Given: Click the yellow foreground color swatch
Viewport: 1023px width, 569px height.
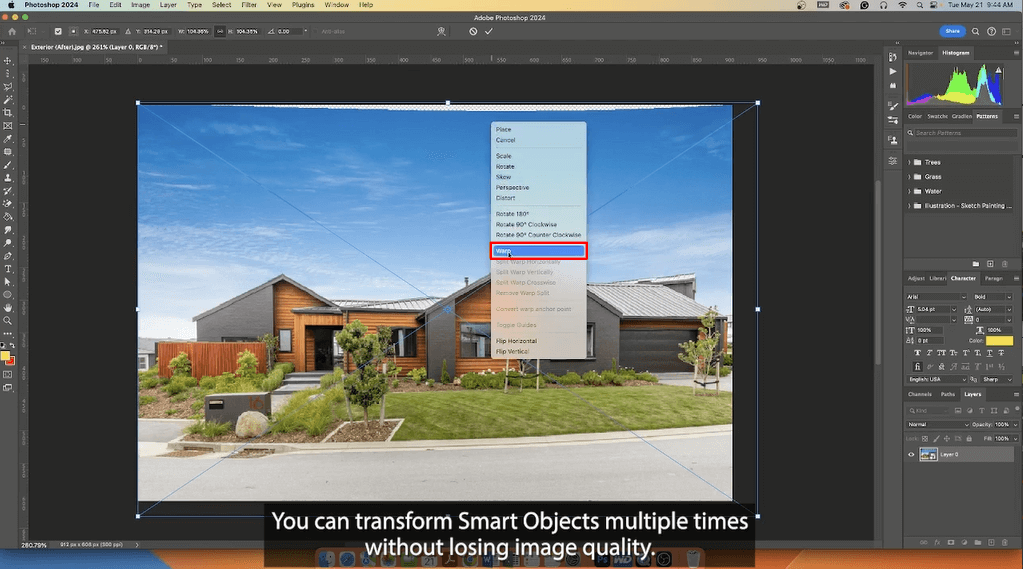Looking at the screenshot, I should [x=5, y=356].
